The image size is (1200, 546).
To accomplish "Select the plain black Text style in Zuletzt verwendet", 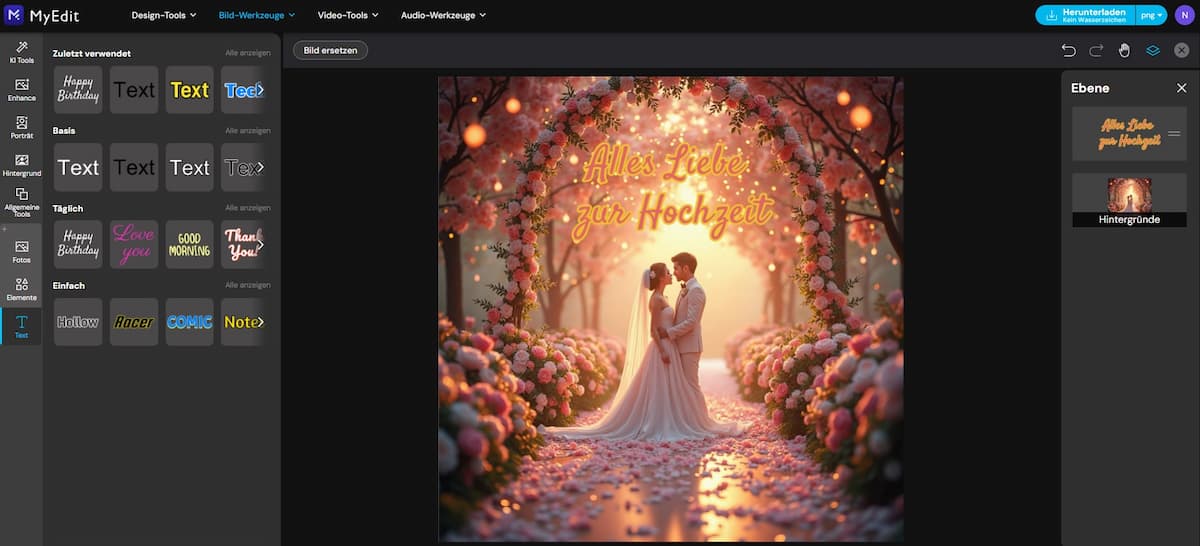I will [x=134, y=90].
